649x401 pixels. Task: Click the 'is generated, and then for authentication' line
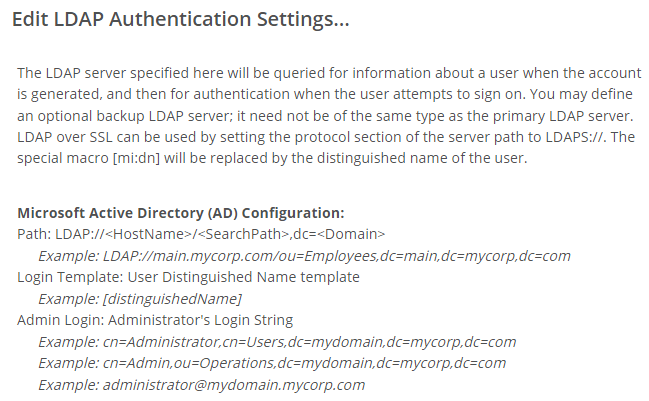point(325,94)
